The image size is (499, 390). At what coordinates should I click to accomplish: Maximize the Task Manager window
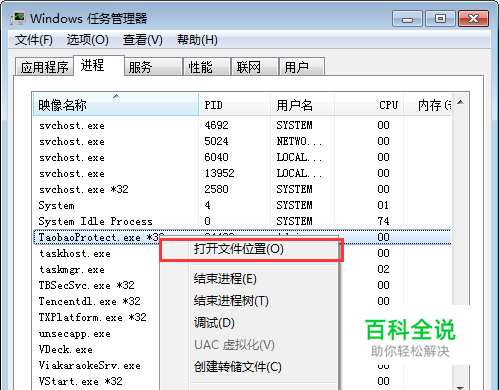tap(440, 19)
